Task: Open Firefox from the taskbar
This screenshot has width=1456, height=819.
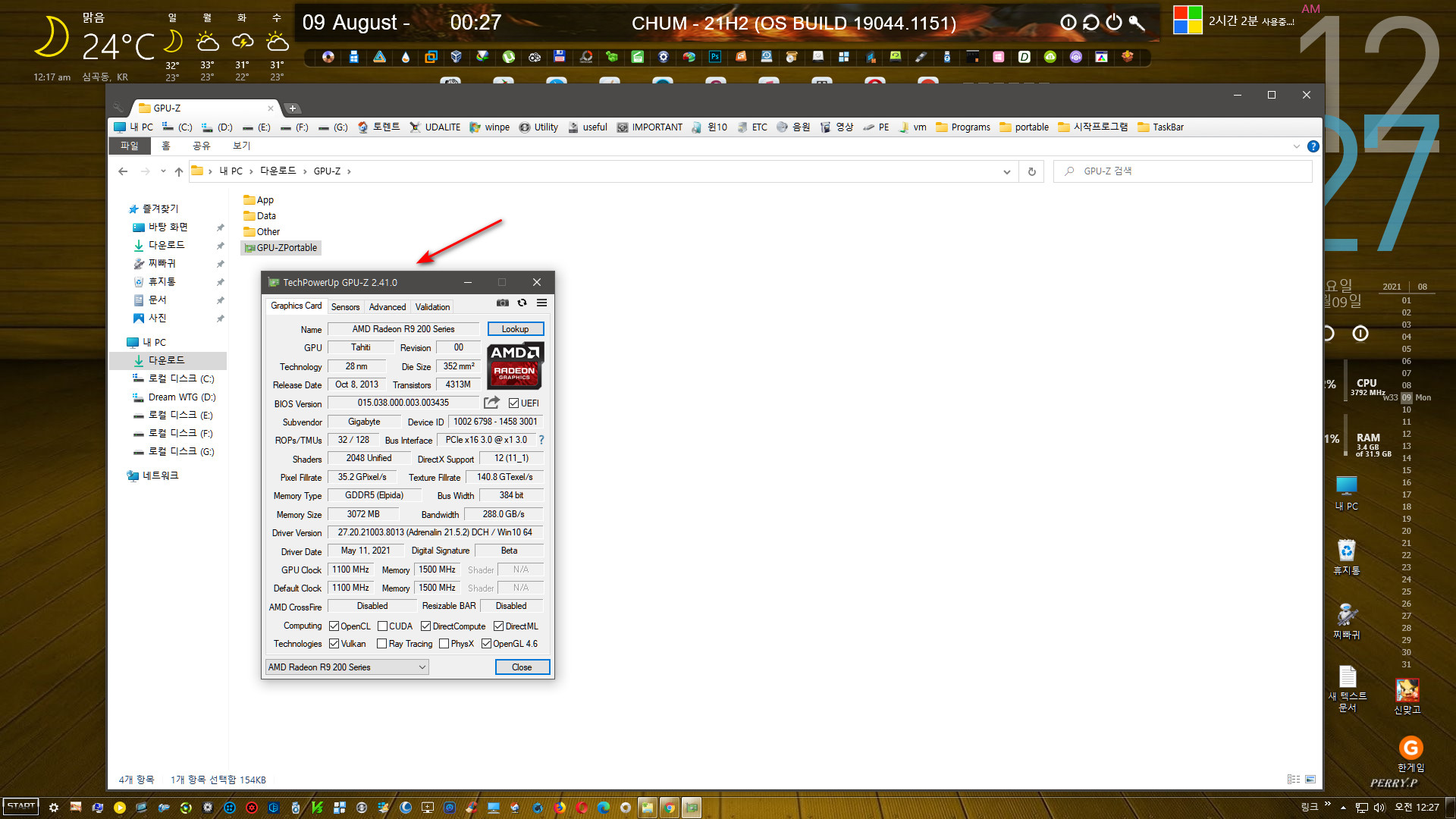Action: (560, 808)
